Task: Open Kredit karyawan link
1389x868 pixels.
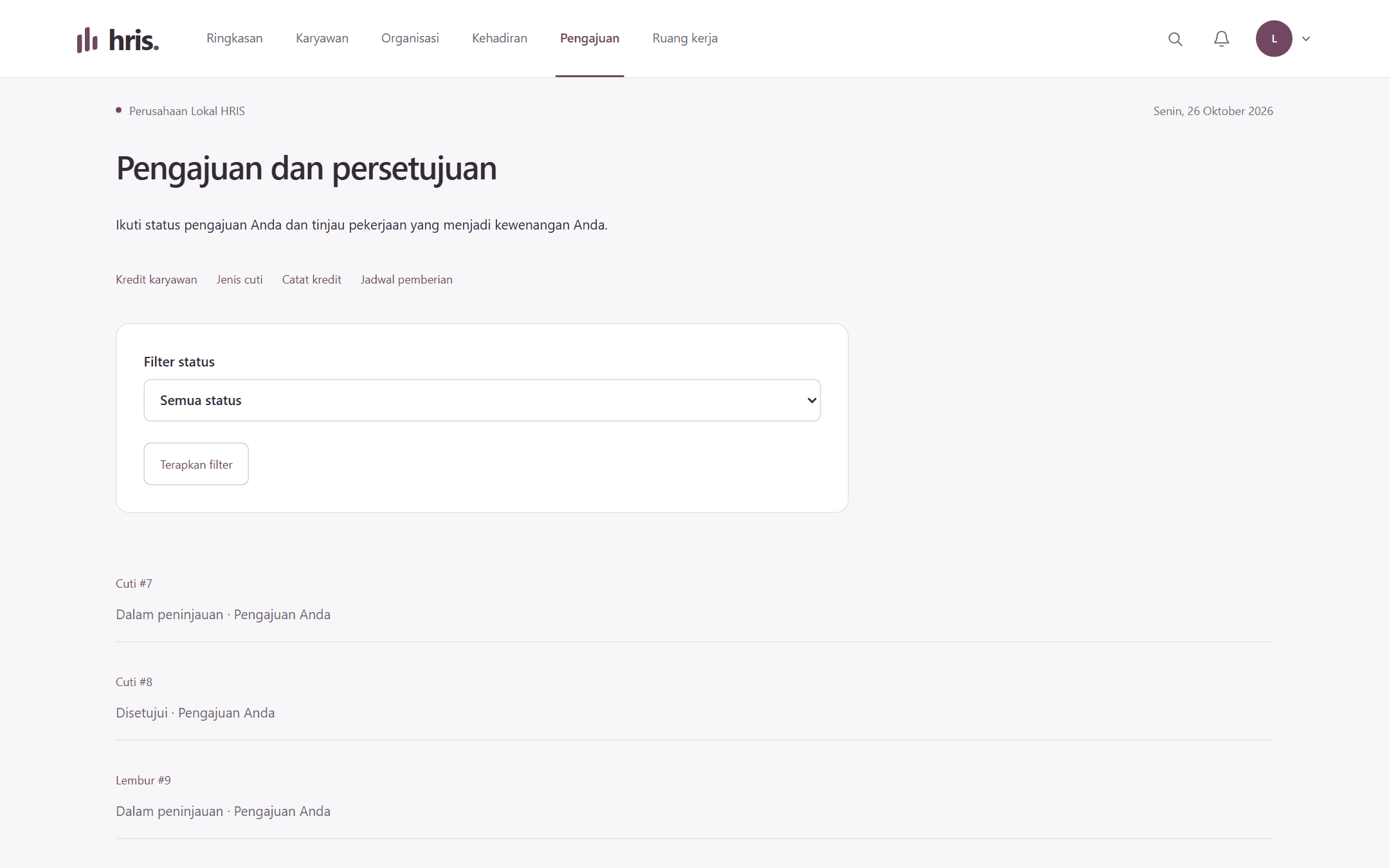Action: click(156, 280)
